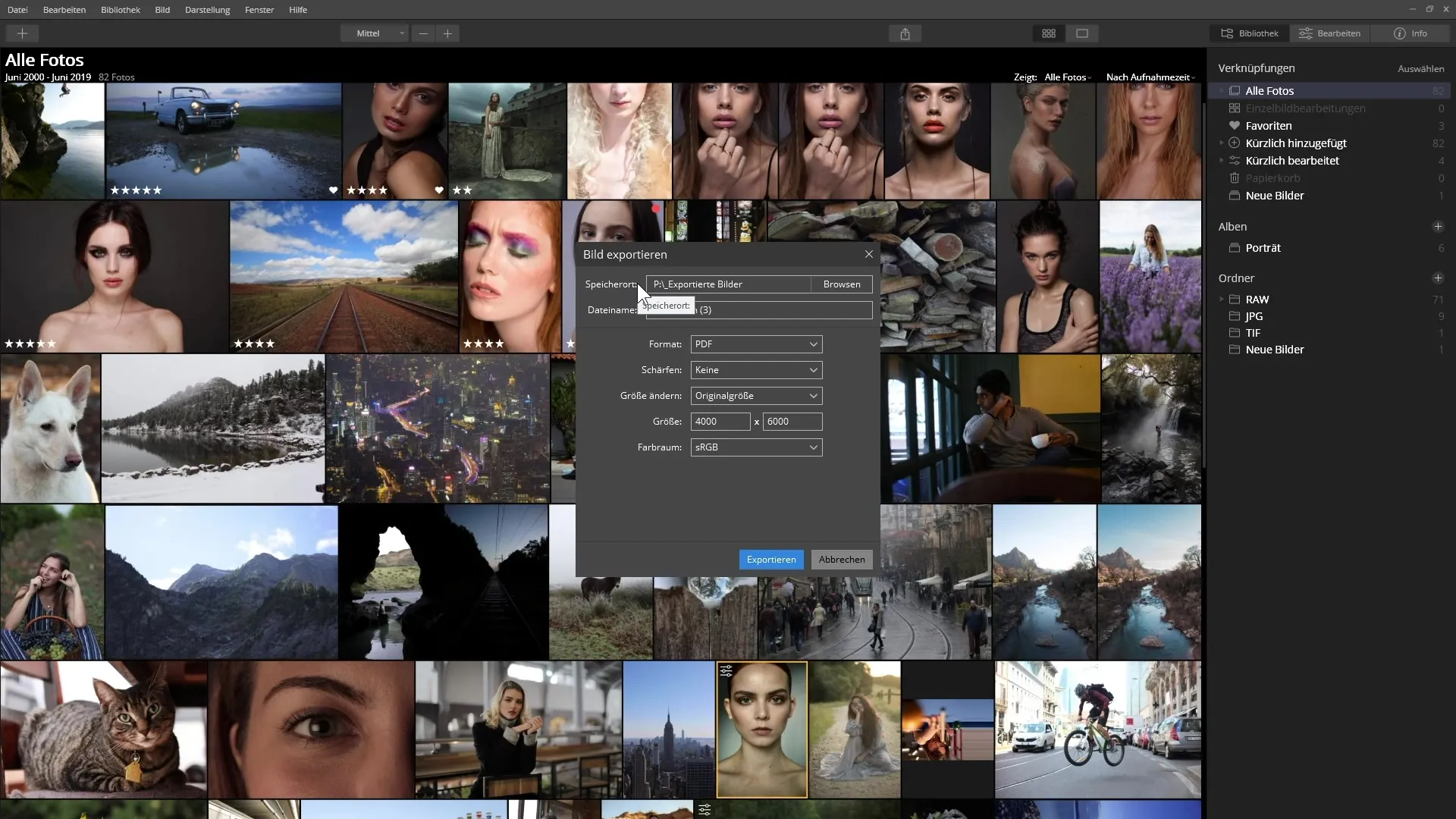Select the white dog photo thumbnail

50,428
